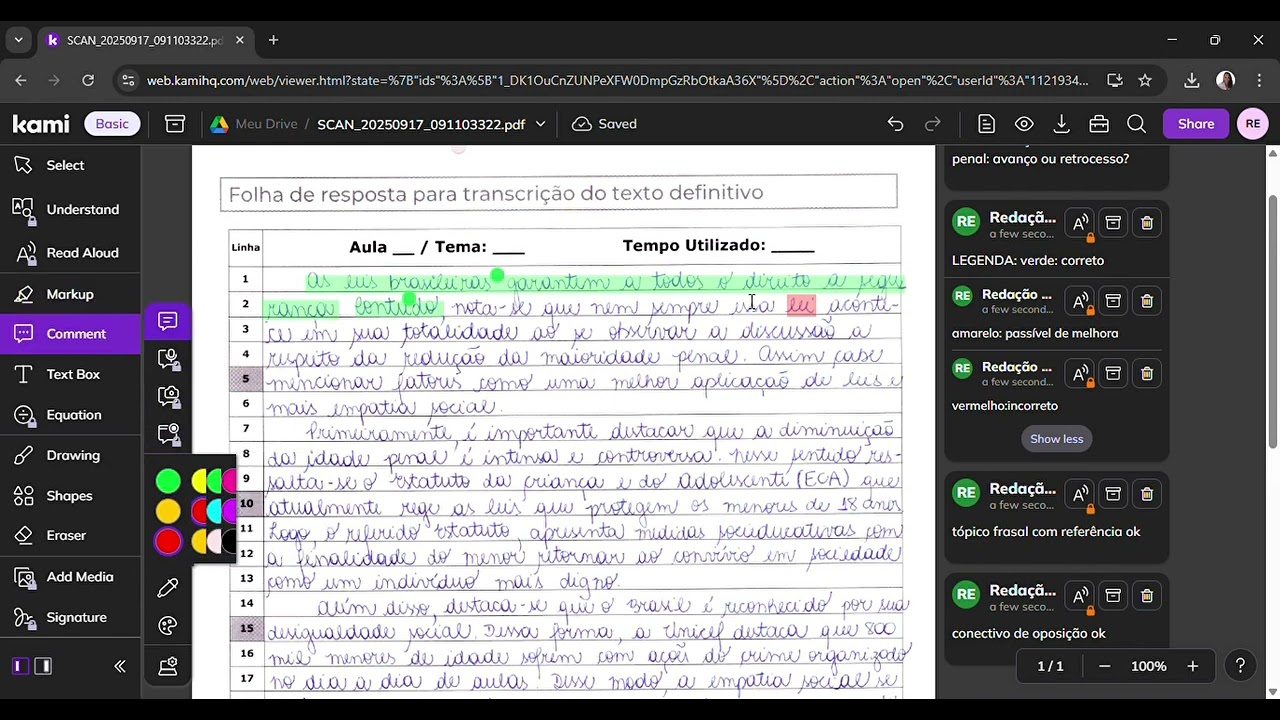This screenshot has height=720, width=1280.
Task: Read aloud the 'amarelo: passível de melhora' comment
Action: click(x=1080, y=301)
